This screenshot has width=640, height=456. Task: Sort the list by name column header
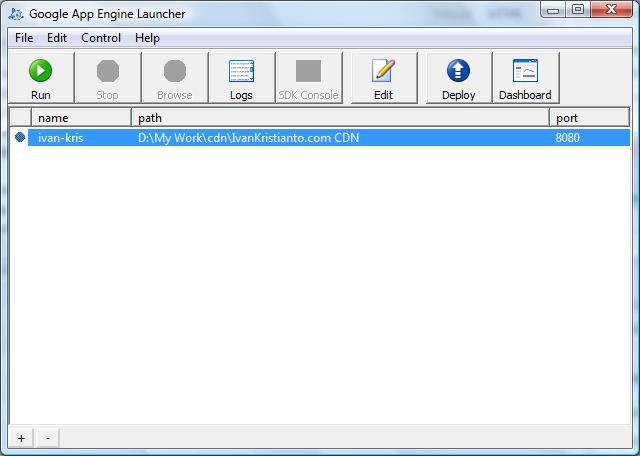point(81,118)
